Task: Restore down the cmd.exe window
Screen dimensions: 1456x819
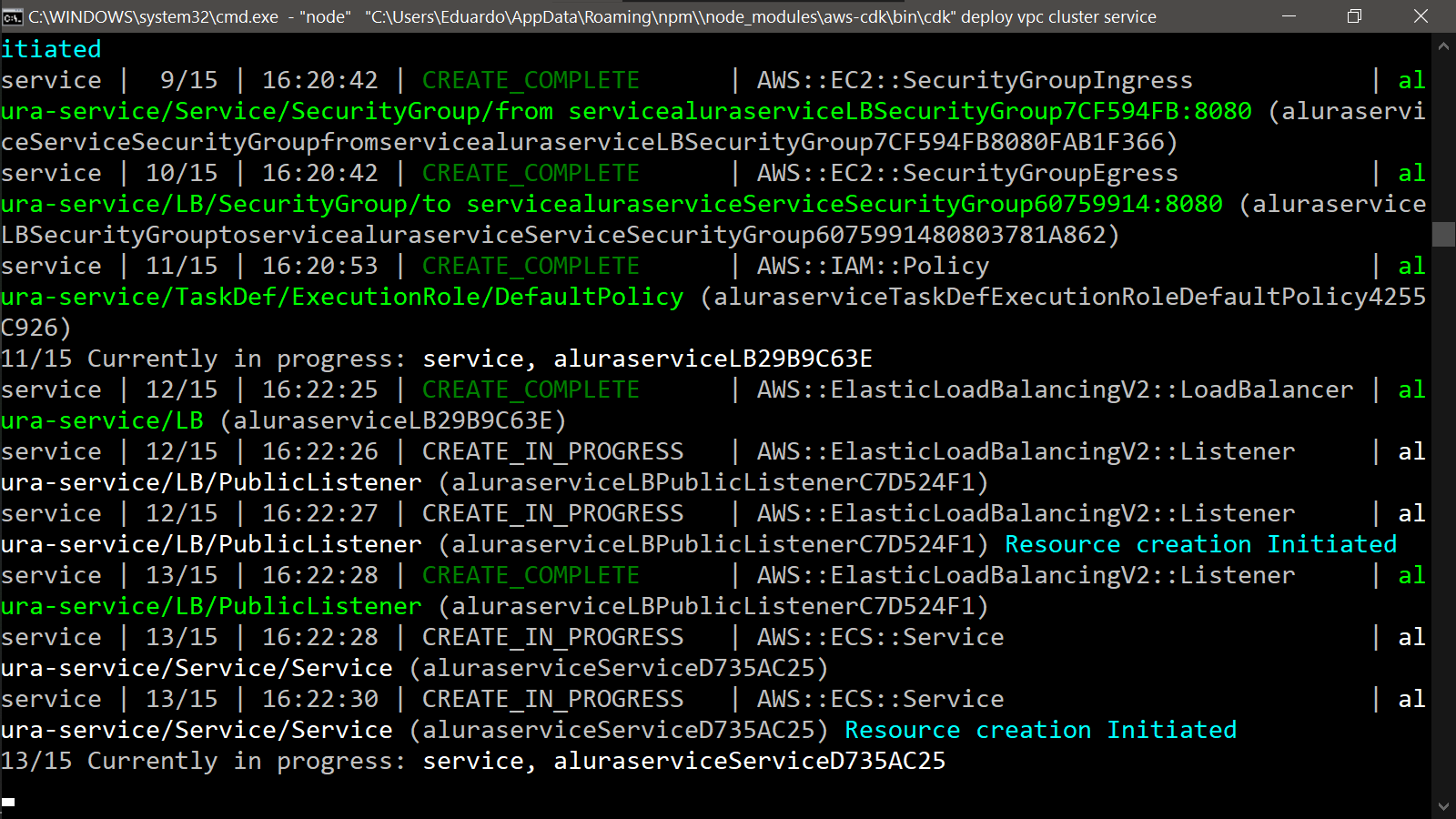Action: [x=1354, y=16]
